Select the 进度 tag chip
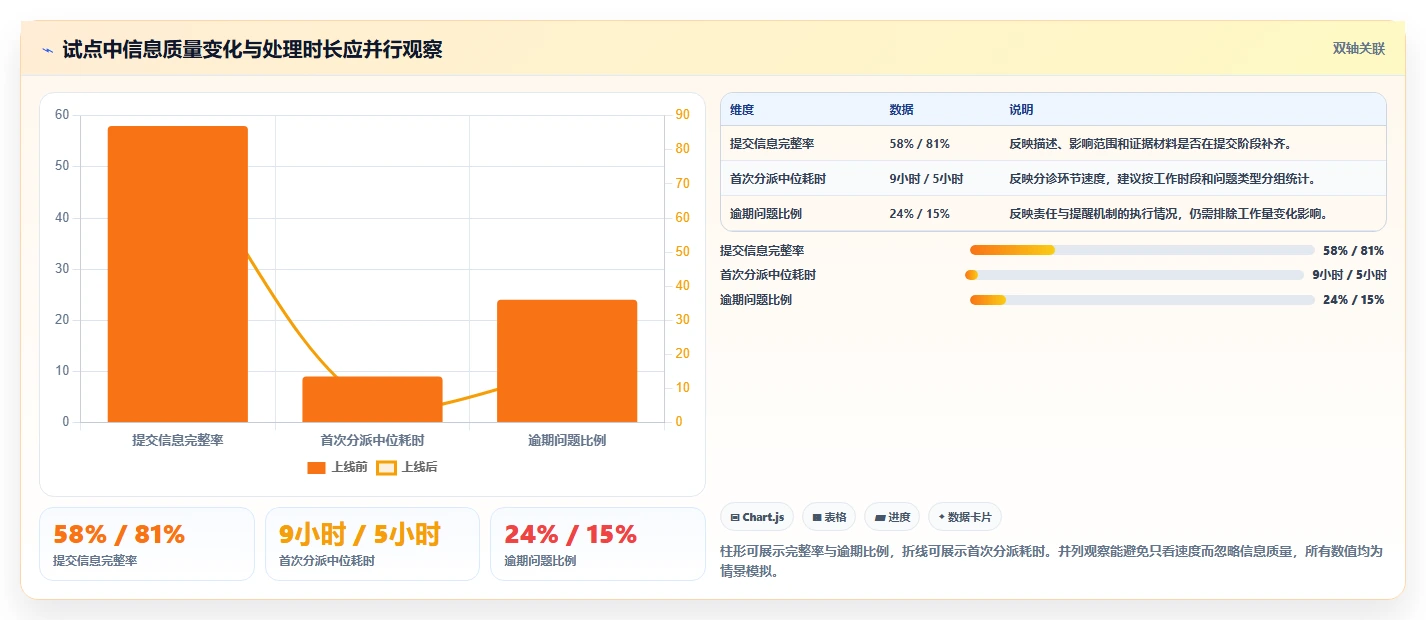 click(x=892, y=517)
